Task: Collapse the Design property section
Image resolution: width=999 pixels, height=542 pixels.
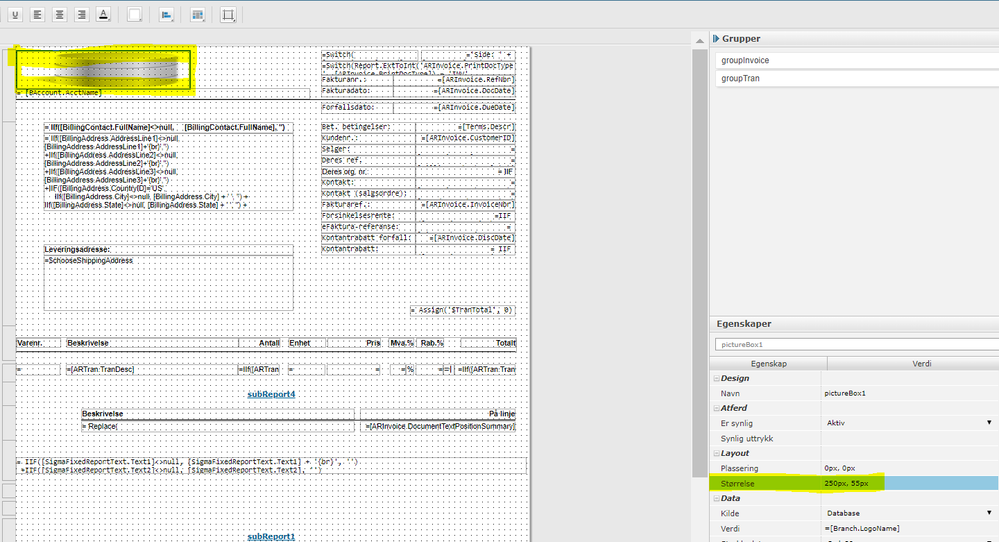Action: coord(716,378)
